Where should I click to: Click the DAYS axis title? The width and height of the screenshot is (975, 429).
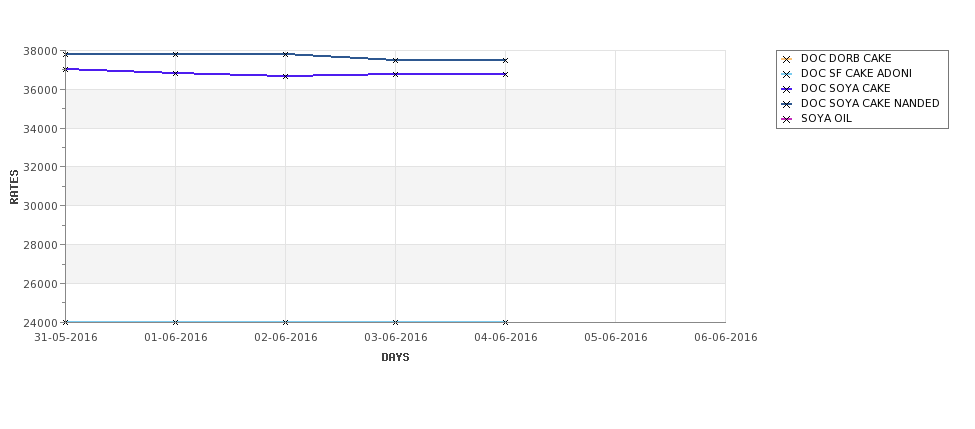(395, 357)
